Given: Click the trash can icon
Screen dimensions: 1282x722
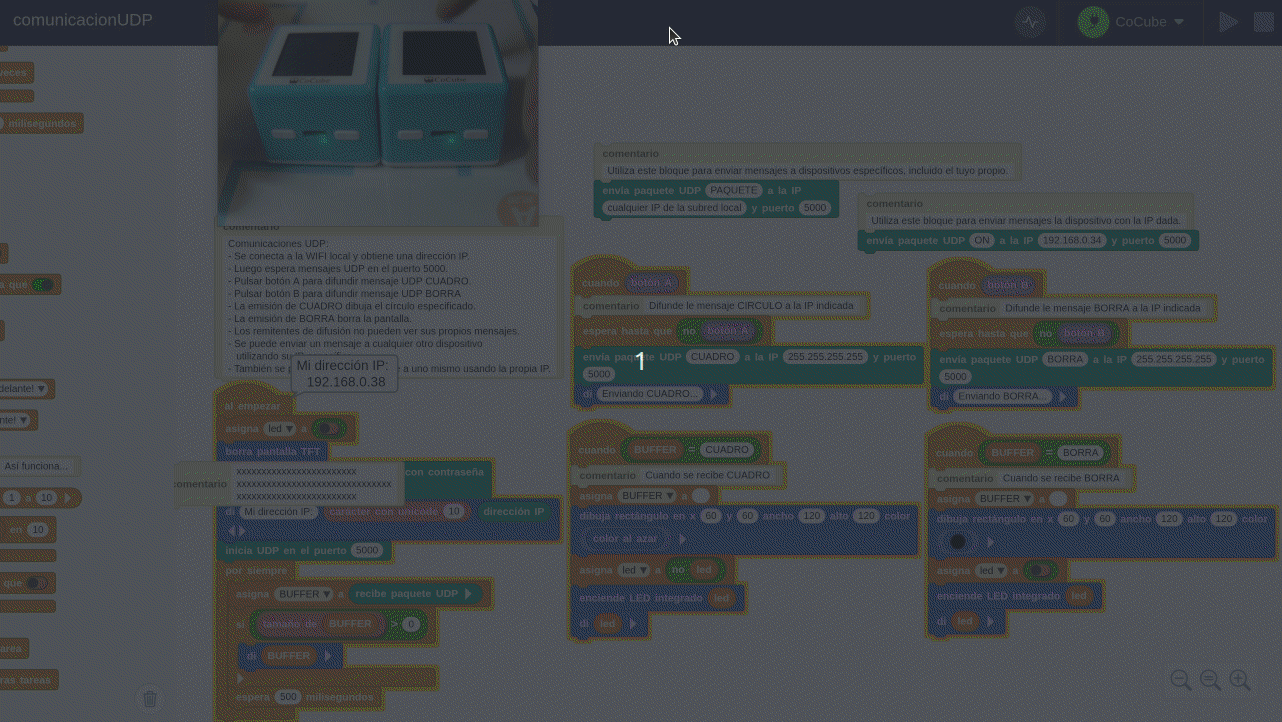Looking at the screenshot, I should [x=149, y=699].
